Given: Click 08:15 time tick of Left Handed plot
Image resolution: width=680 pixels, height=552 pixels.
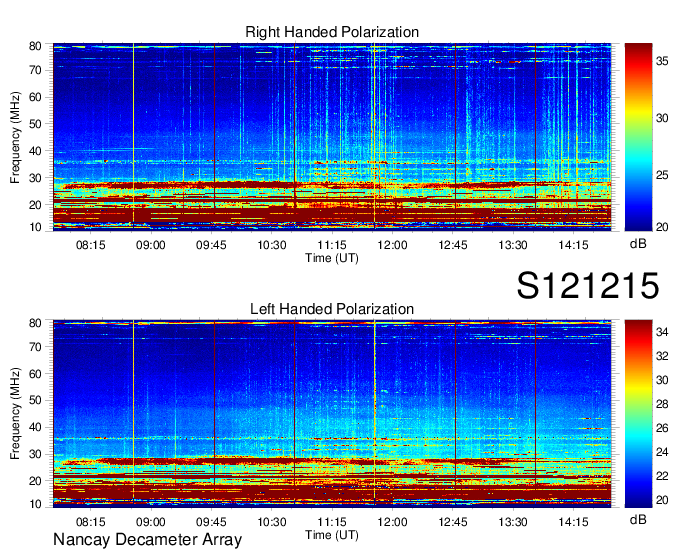Looking at the screenshot, I should point(91,522).
